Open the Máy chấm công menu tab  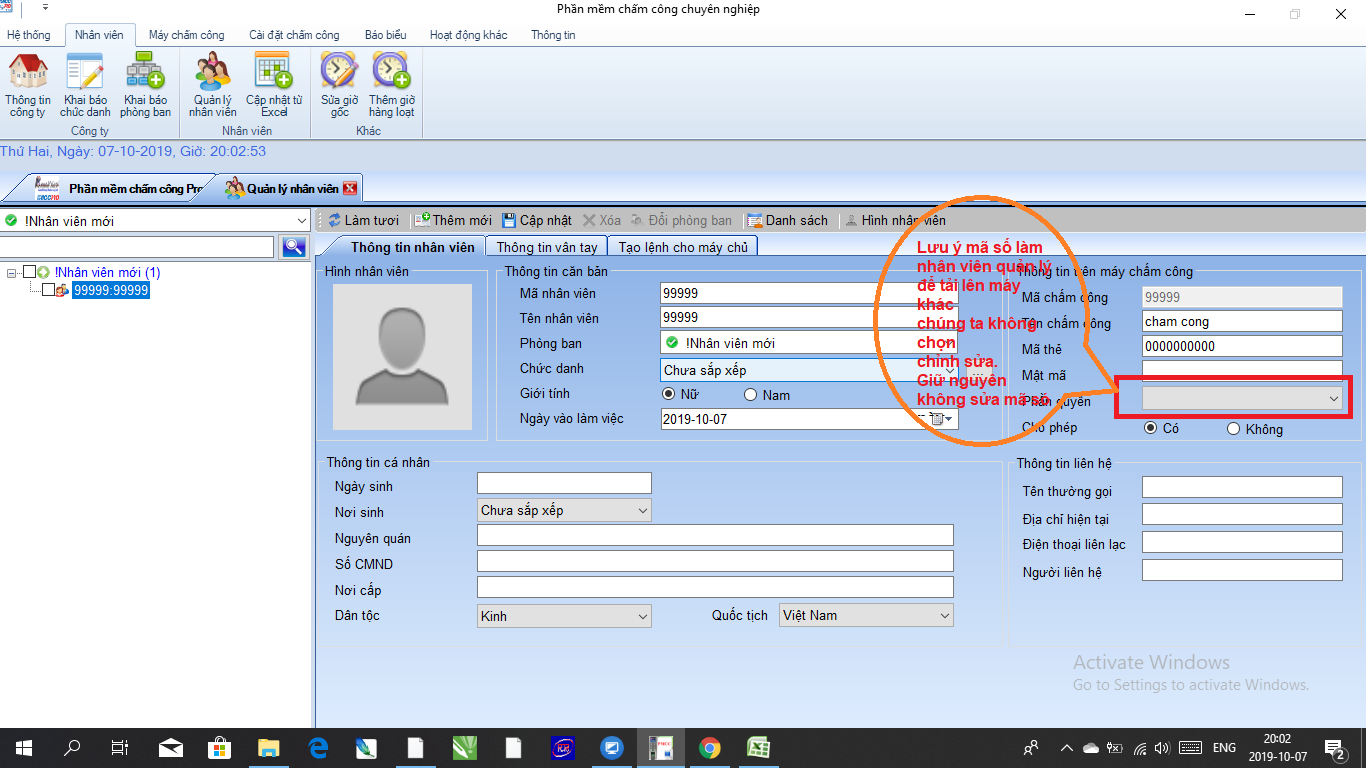click(187, 35)
